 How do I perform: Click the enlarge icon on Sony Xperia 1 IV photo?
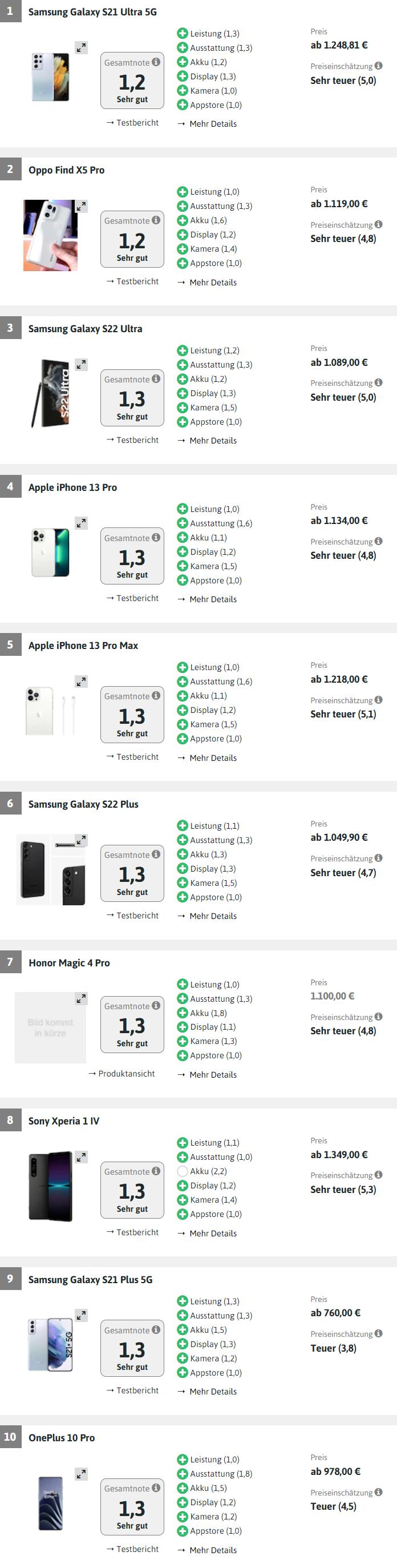click(x=82, y=1156)
